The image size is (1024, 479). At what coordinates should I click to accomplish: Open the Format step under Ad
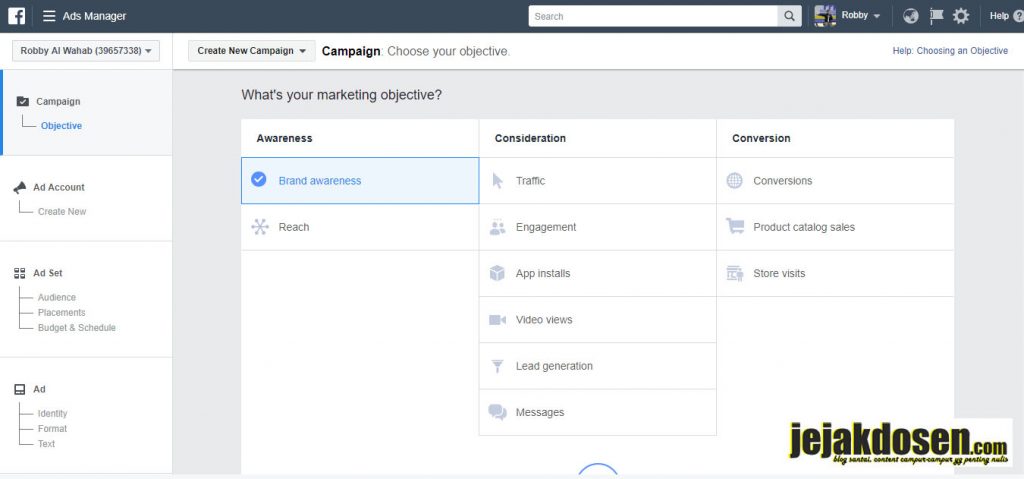52,429
